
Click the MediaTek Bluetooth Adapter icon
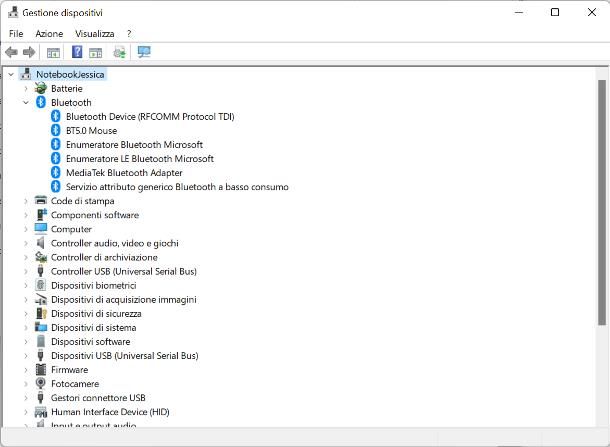56,172
